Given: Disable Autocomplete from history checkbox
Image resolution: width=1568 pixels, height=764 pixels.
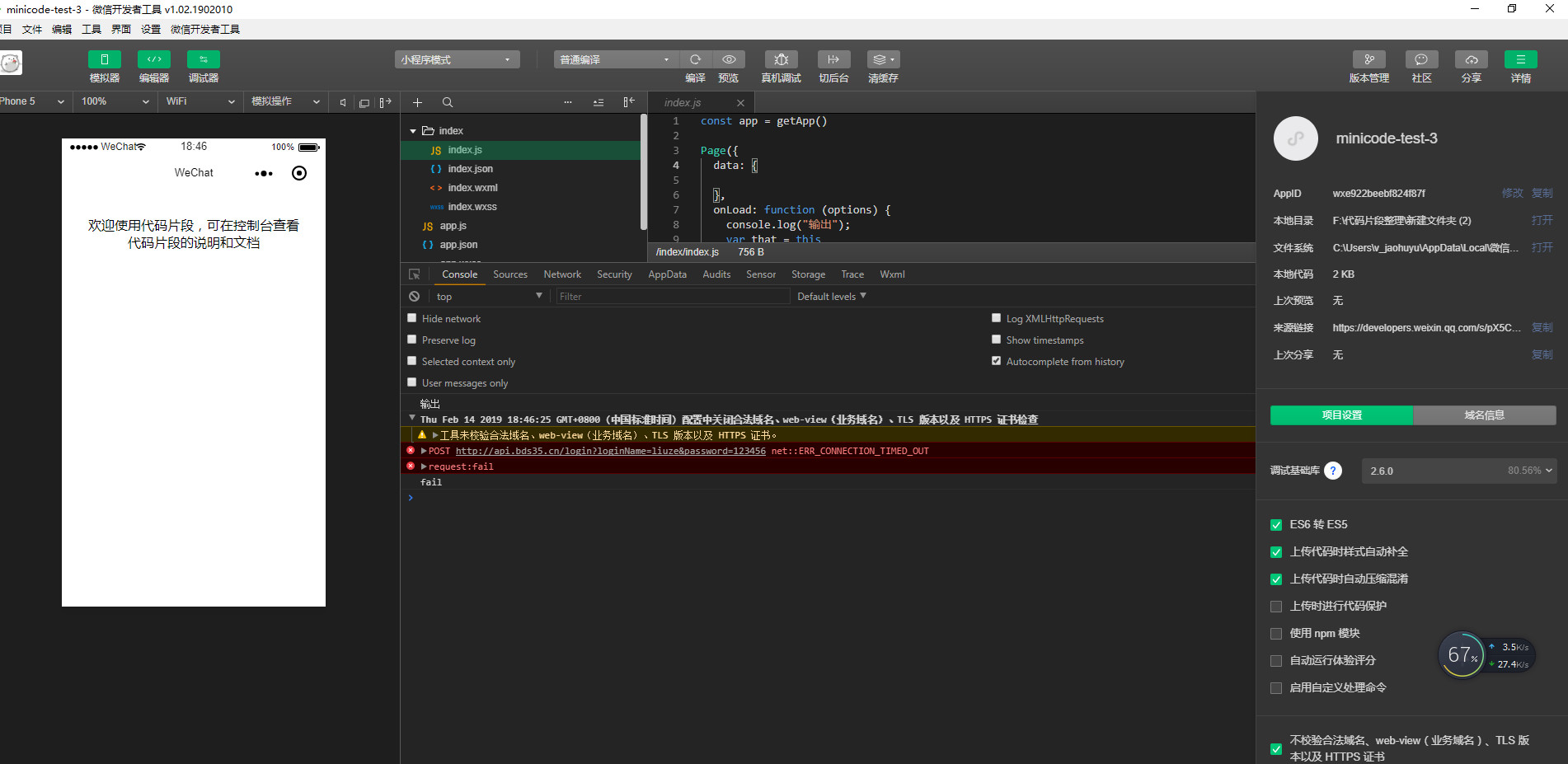Looking at the screenshot, I should pyautogui.click(x=996, y=361).
